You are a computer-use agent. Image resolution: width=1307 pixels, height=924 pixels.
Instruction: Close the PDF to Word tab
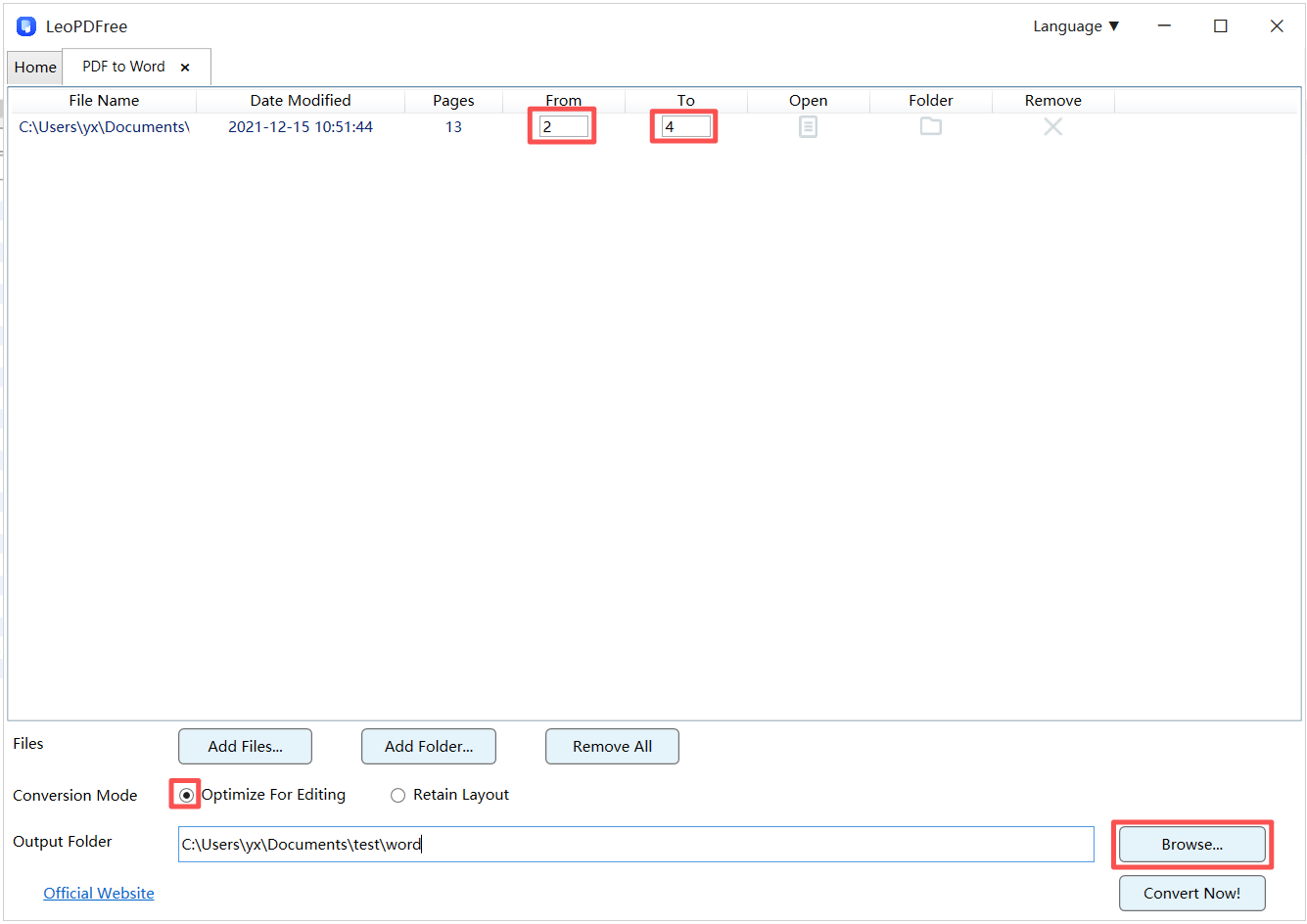click(185, 68)
